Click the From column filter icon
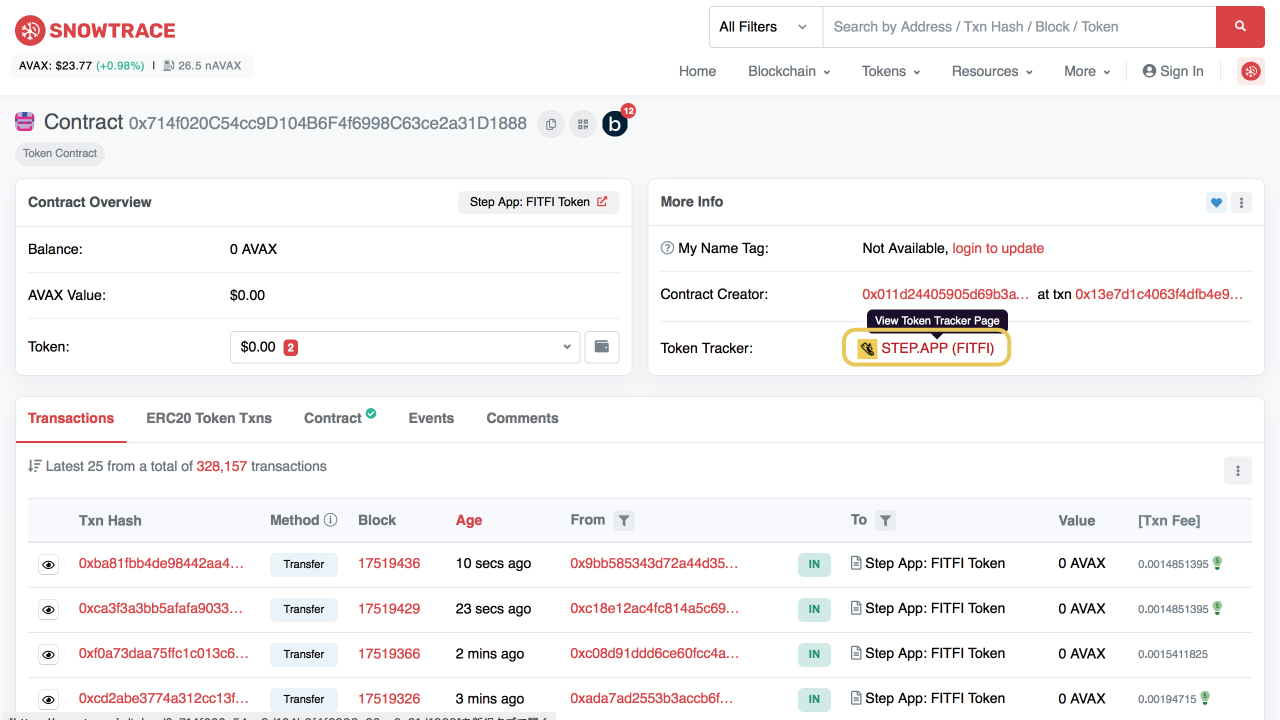The image size is (1280, 720). (624, 520)
